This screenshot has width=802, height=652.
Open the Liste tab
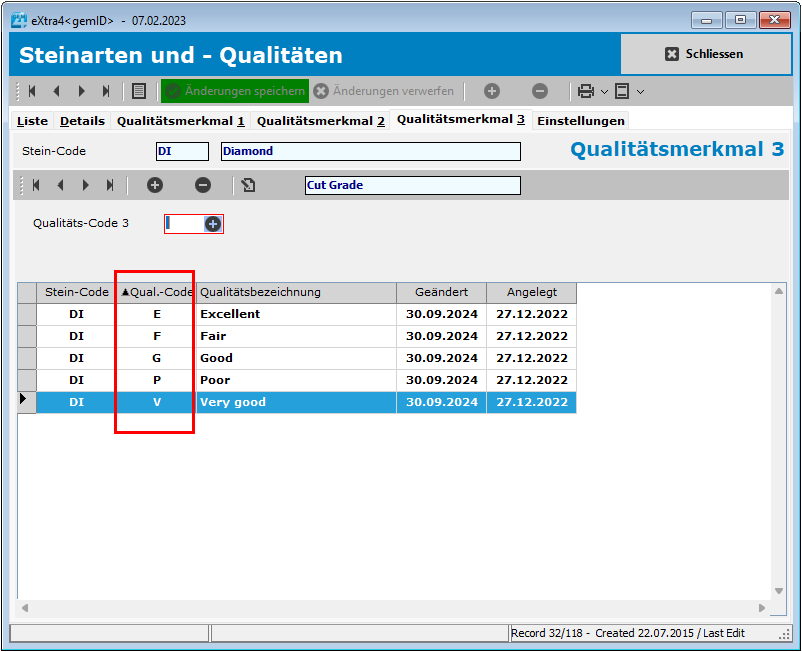click(33, 121)
